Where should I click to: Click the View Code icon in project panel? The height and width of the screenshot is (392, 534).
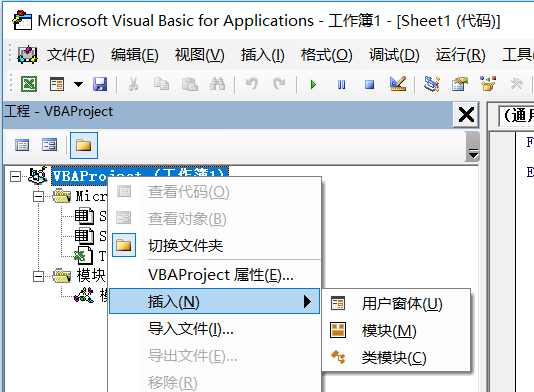(22, 145)
